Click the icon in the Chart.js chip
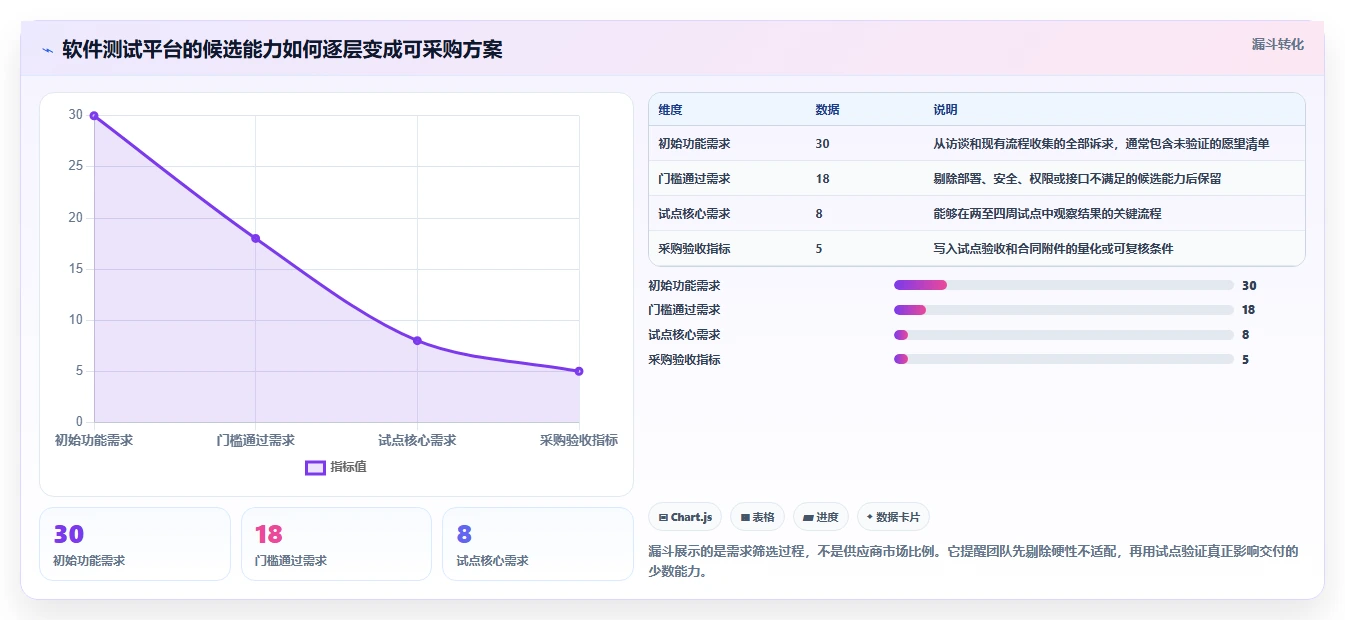Image resolution: width=1345 pixels, height=620 pixels. [663, 518]
